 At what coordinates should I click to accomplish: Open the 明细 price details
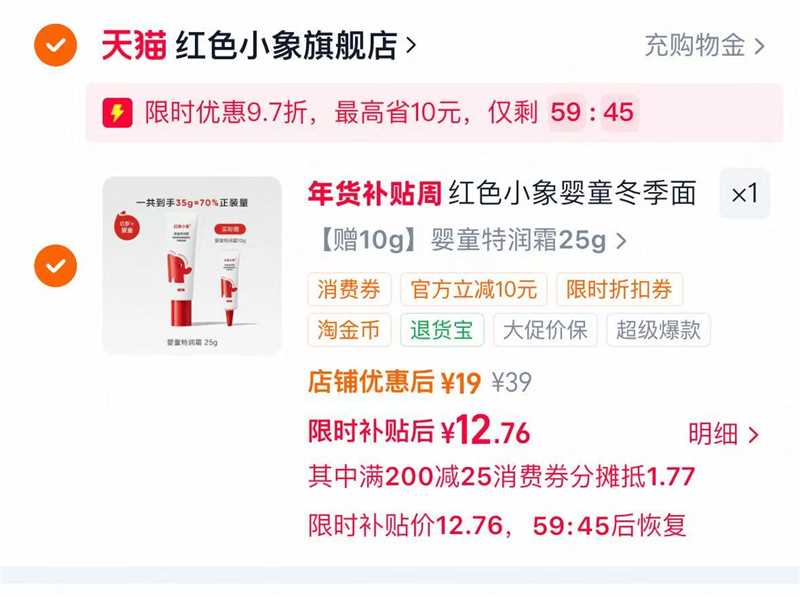(x=723, y=434)
